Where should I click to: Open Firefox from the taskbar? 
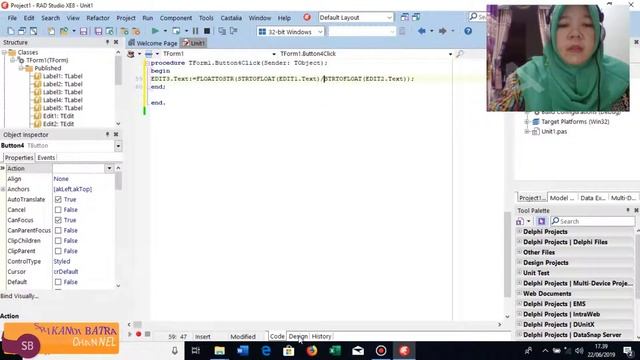pyautogui.click(x=312, y=351)
